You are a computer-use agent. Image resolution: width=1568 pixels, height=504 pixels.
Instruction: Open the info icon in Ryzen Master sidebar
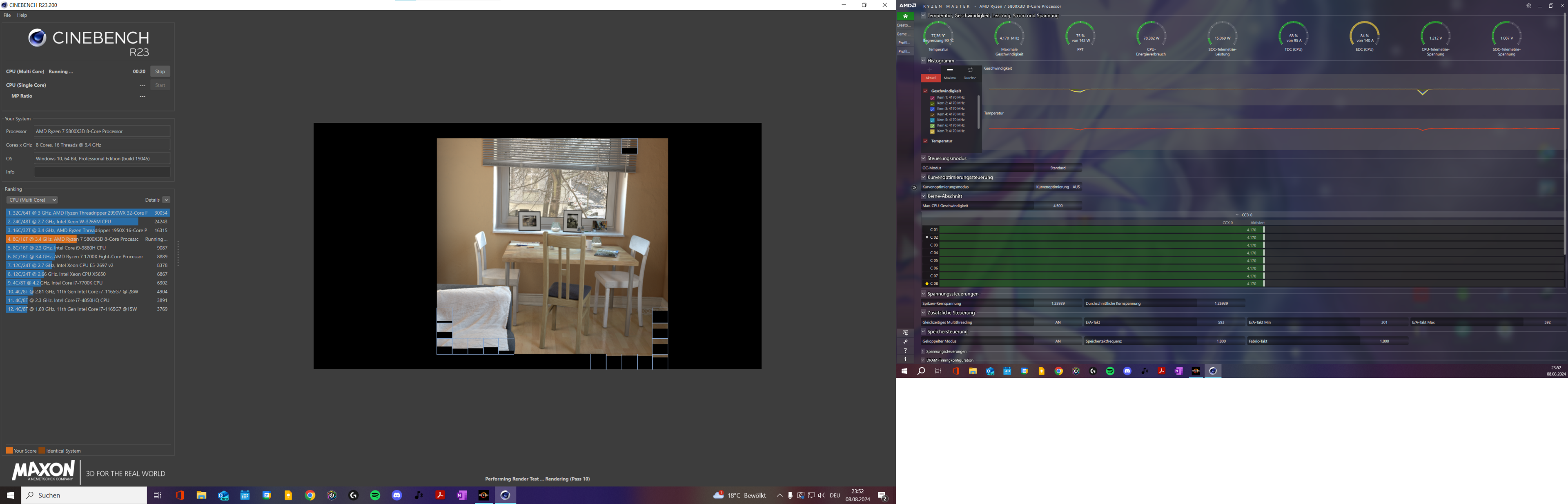(x=905, y=359)
